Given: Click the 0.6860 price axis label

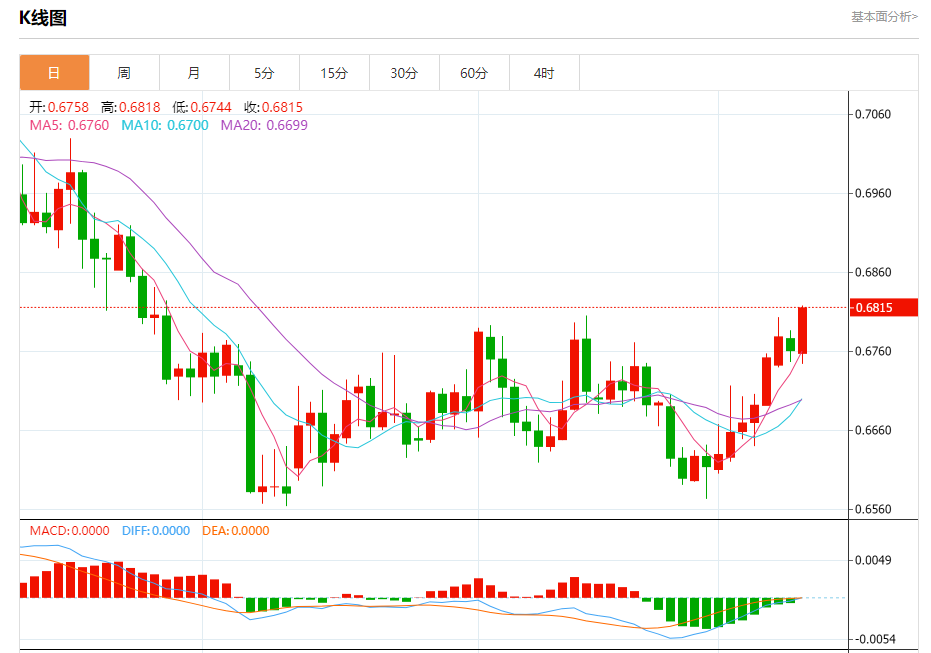Looking at the screenshot, I should 873,272.
